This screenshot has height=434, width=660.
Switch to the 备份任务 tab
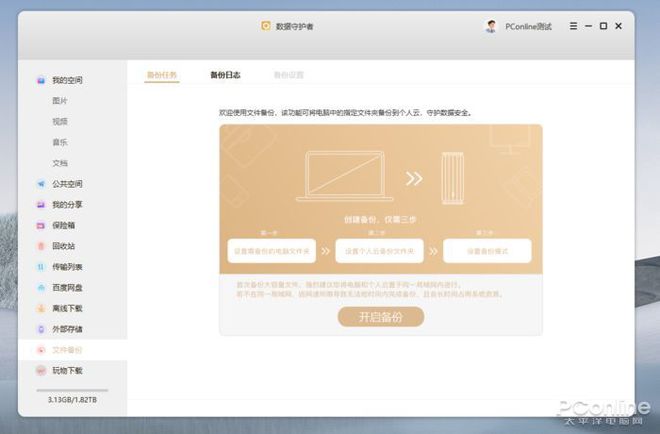coord(162,75)
